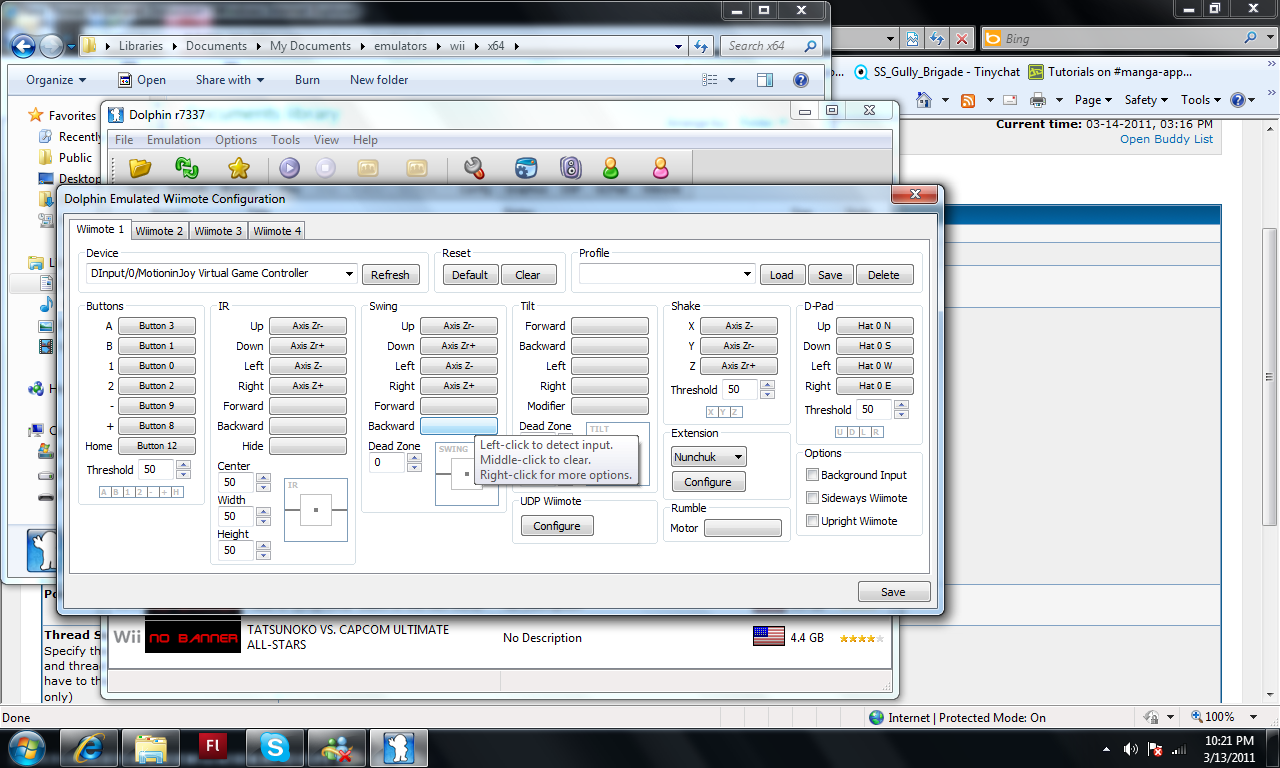Click the yellow star Browse icon

tap(238, 167)
